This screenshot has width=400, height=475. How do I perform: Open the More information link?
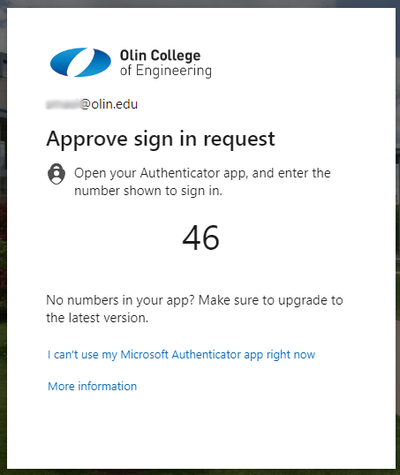point(92,386)
